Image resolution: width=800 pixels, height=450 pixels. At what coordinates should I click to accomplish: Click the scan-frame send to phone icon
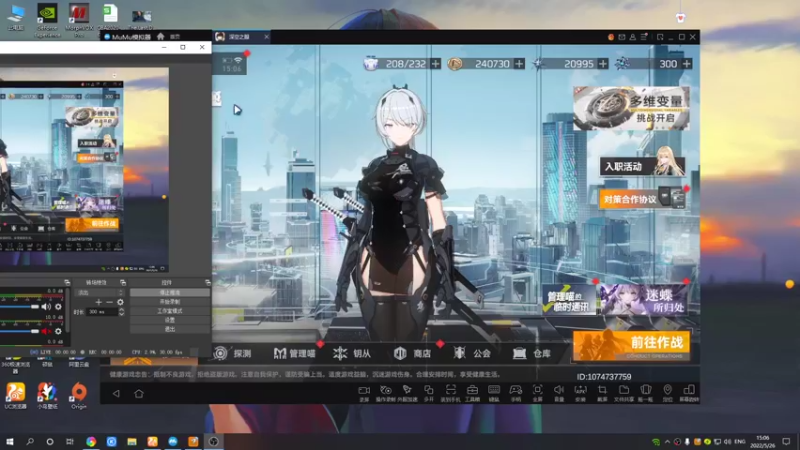(451, 391)
